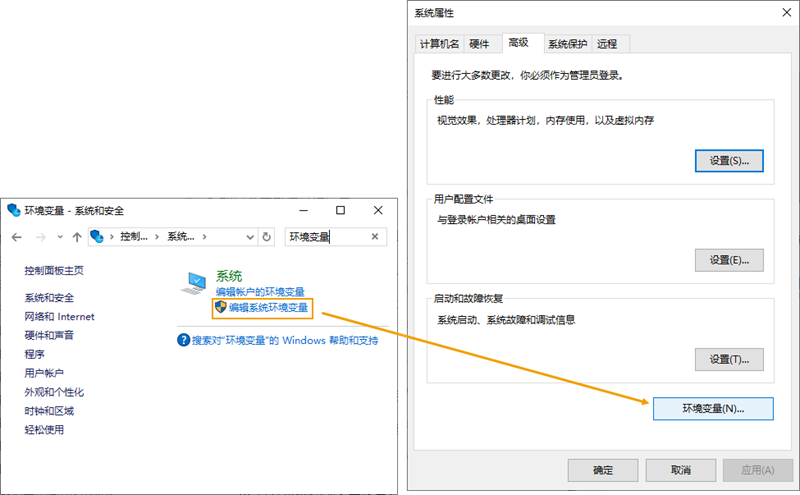Click the back navigation arrow
This screenshot has width=800, height=495.
16,237
